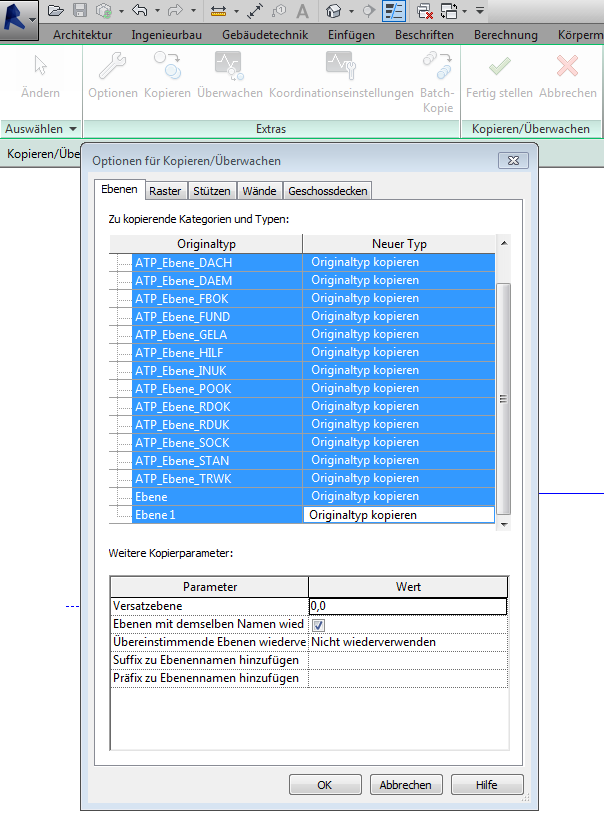604x813 pixels.
Task: Click the Fertig stellen green checkmark
Action: pyautogui.click(x=499, y=66)
